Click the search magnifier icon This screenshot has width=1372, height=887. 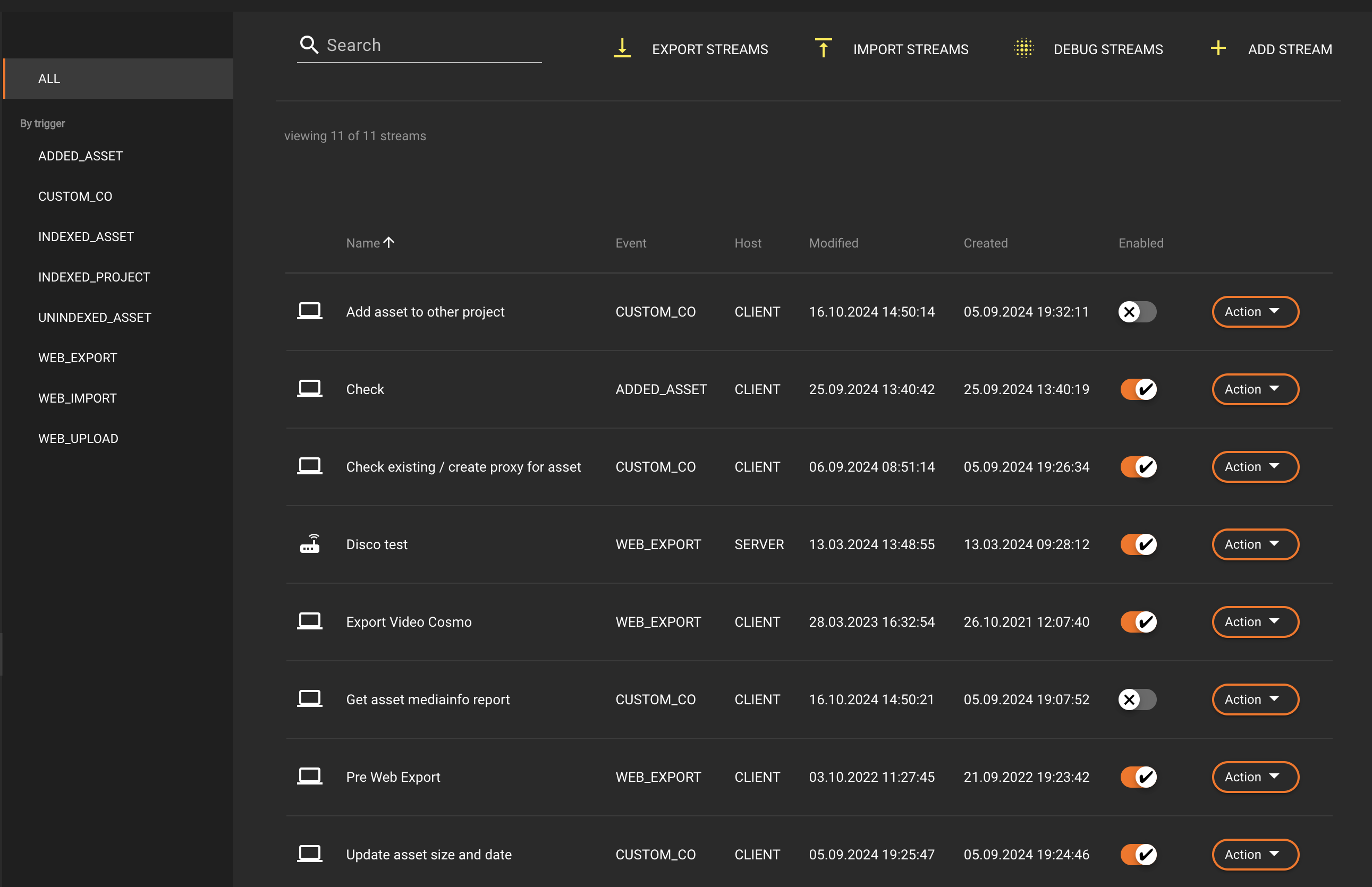pyautogui.click(x=309, y=45)
